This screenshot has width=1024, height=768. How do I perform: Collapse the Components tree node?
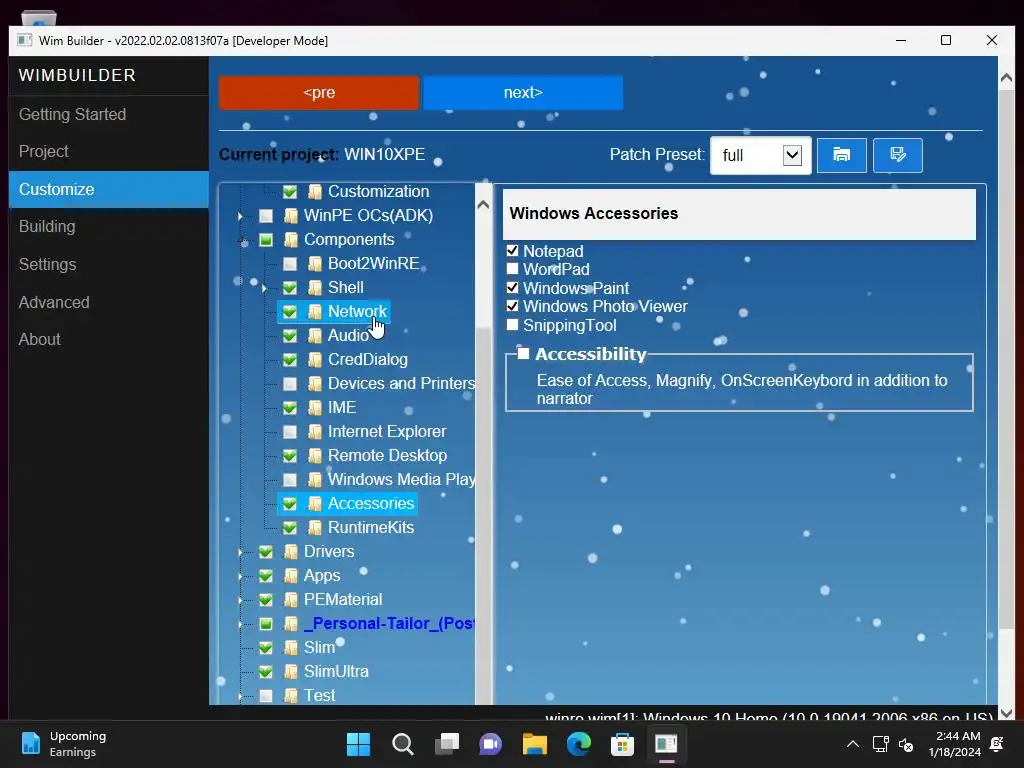click(x=241, y=240)
